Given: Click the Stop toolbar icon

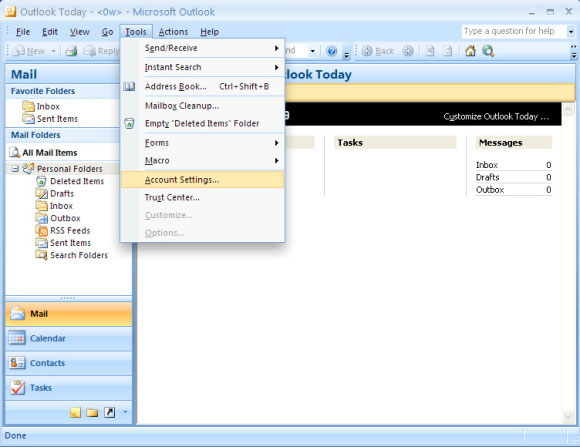Looking at the screenshot, I should tap(430, 51).
